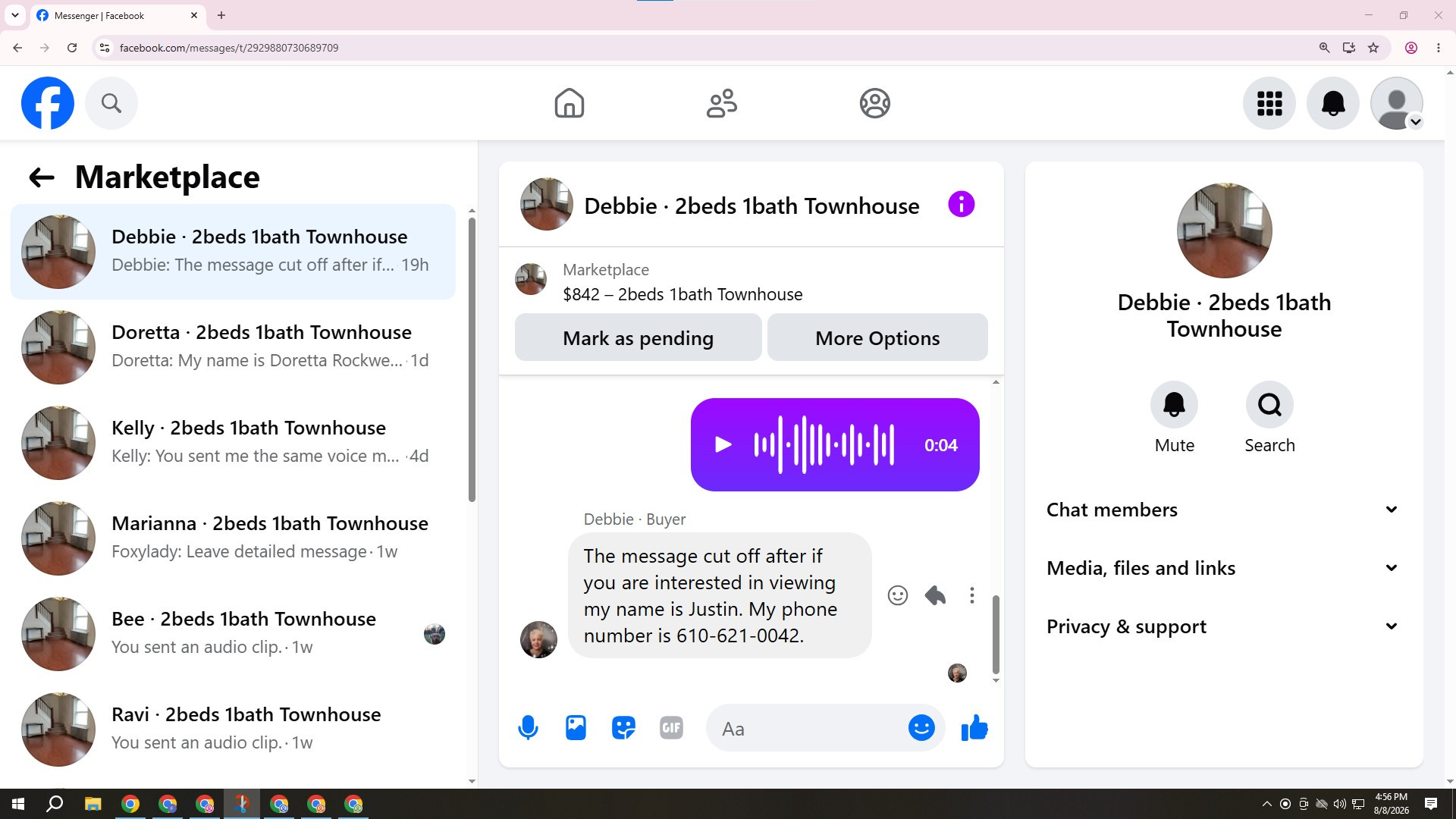Image resolution: width=1456 pixels, height=819 pixels.
Task: Open more options for Debbie's message
Action: [x=971, y=595]
